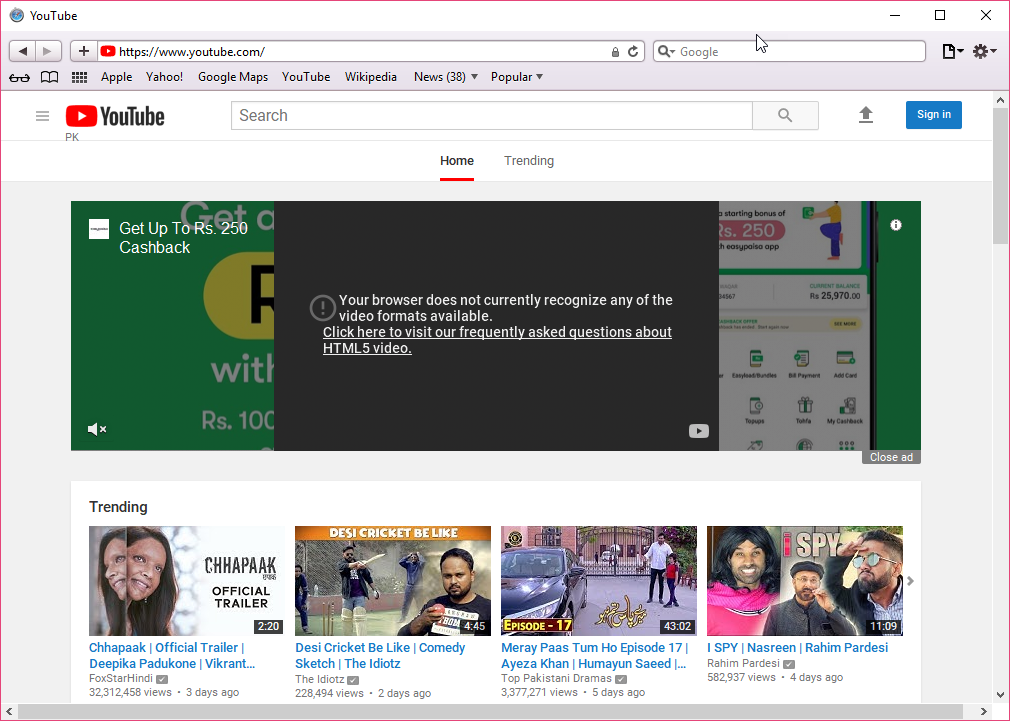Image resolution: width=1010 pixels, height=721 pixels.
Task: Open the YouTube hamburger guide menu
Action: pyautogui.click(x=42, y=116)
